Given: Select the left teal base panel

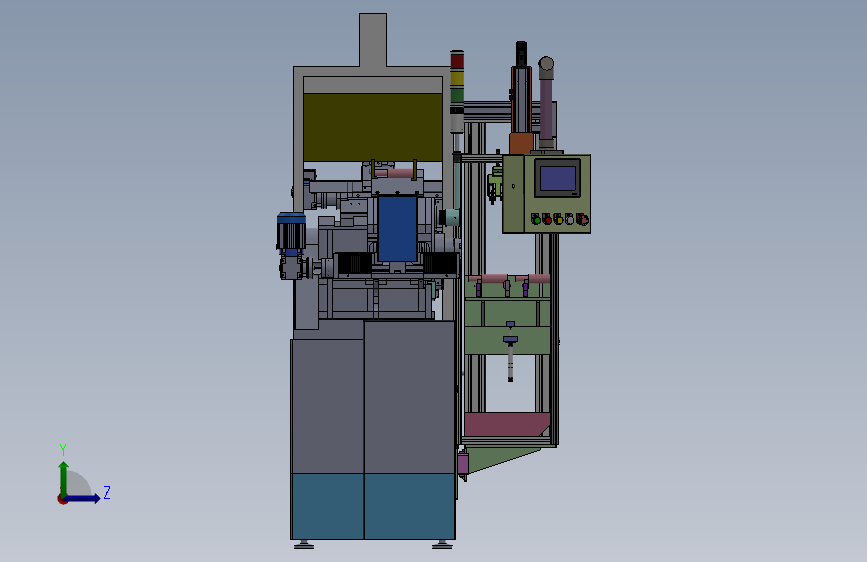Looking at the screenshot, I should coord(327,506).
